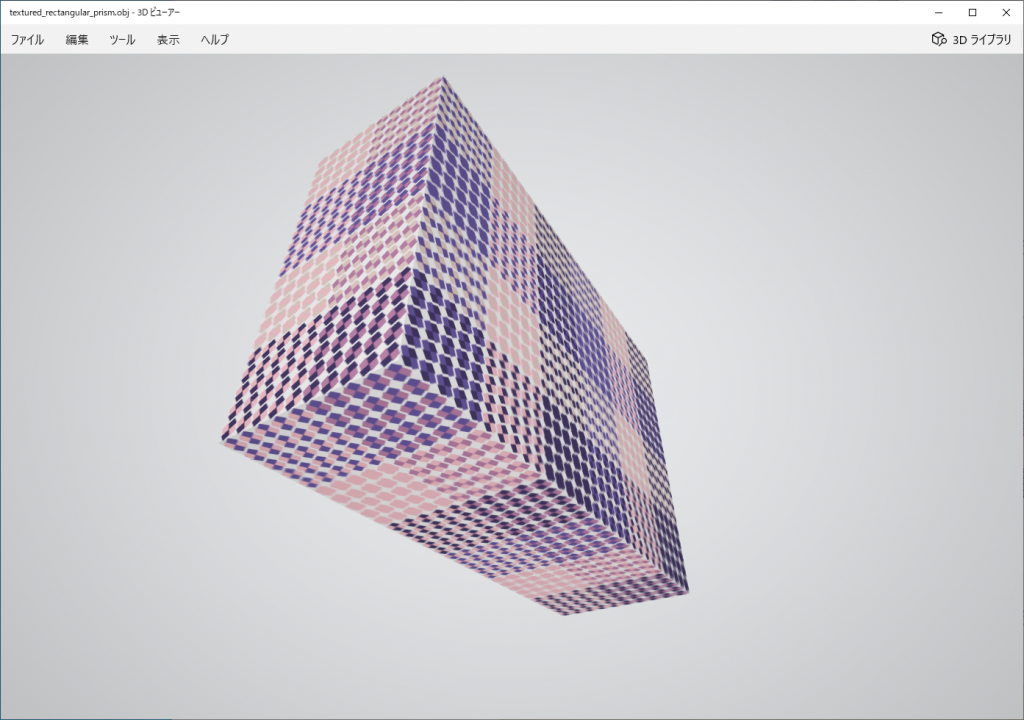Screen dimensions: 1024x720
Task: Open the ツール menu
Action: (x=122, y=39)
